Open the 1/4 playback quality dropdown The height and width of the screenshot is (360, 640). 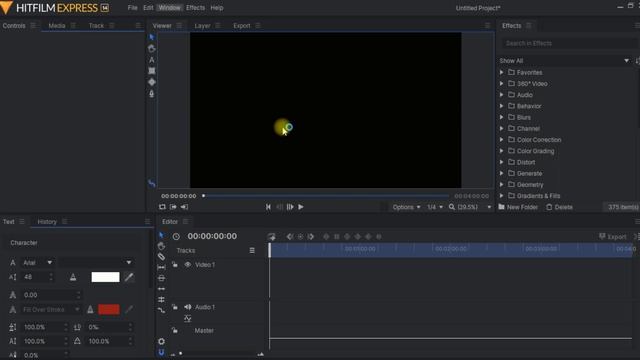point(435,207)
